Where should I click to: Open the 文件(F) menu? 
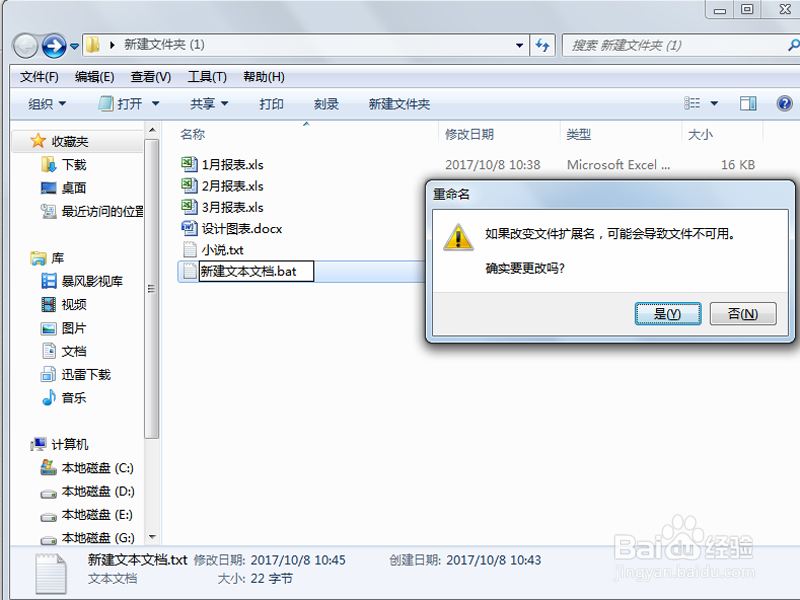click(39, 77)
